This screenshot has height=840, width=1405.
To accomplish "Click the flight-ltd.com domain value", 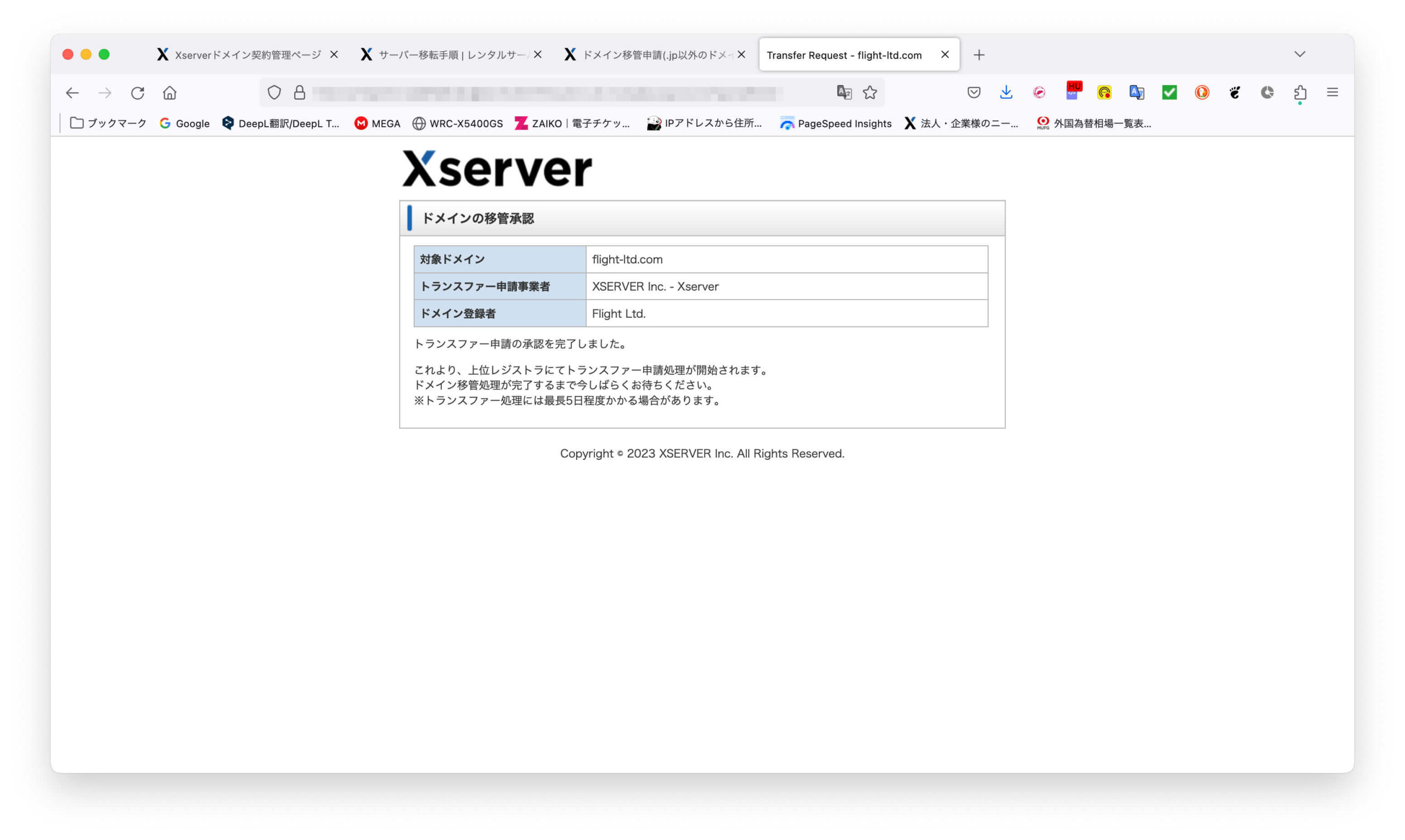I will [627, 260].
